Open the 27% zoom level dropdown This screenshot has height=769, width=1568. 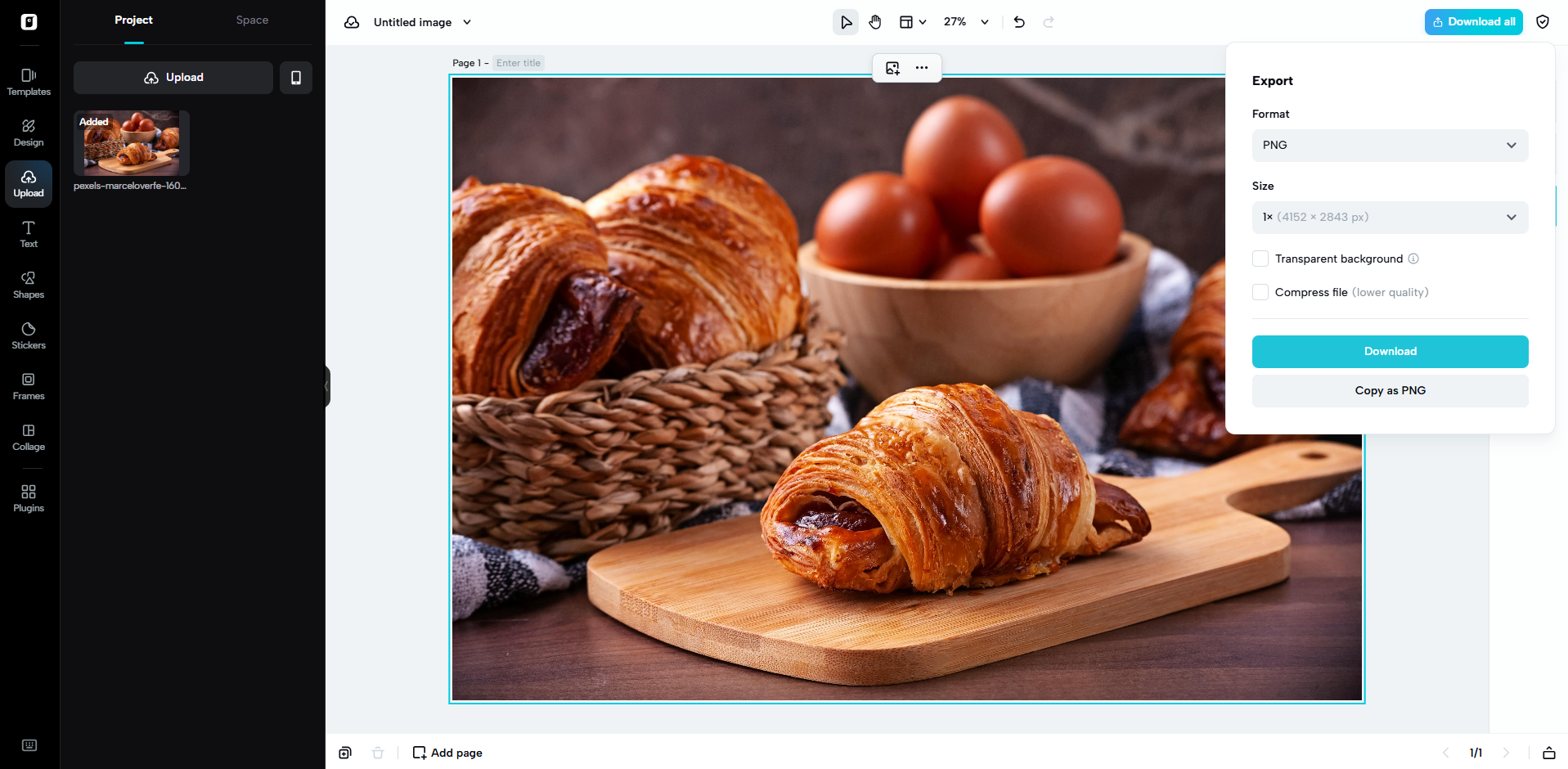pyautogui.click(x=966, y=22)
